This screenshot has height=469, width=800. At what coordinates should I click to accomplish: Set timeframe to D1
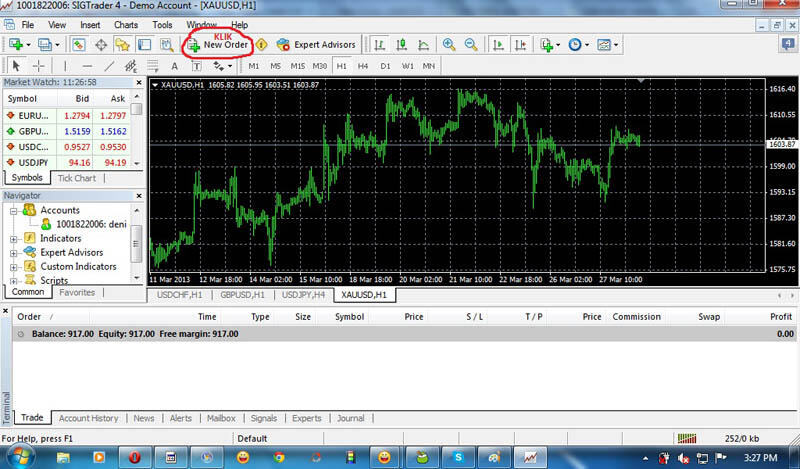click(385, 66)
